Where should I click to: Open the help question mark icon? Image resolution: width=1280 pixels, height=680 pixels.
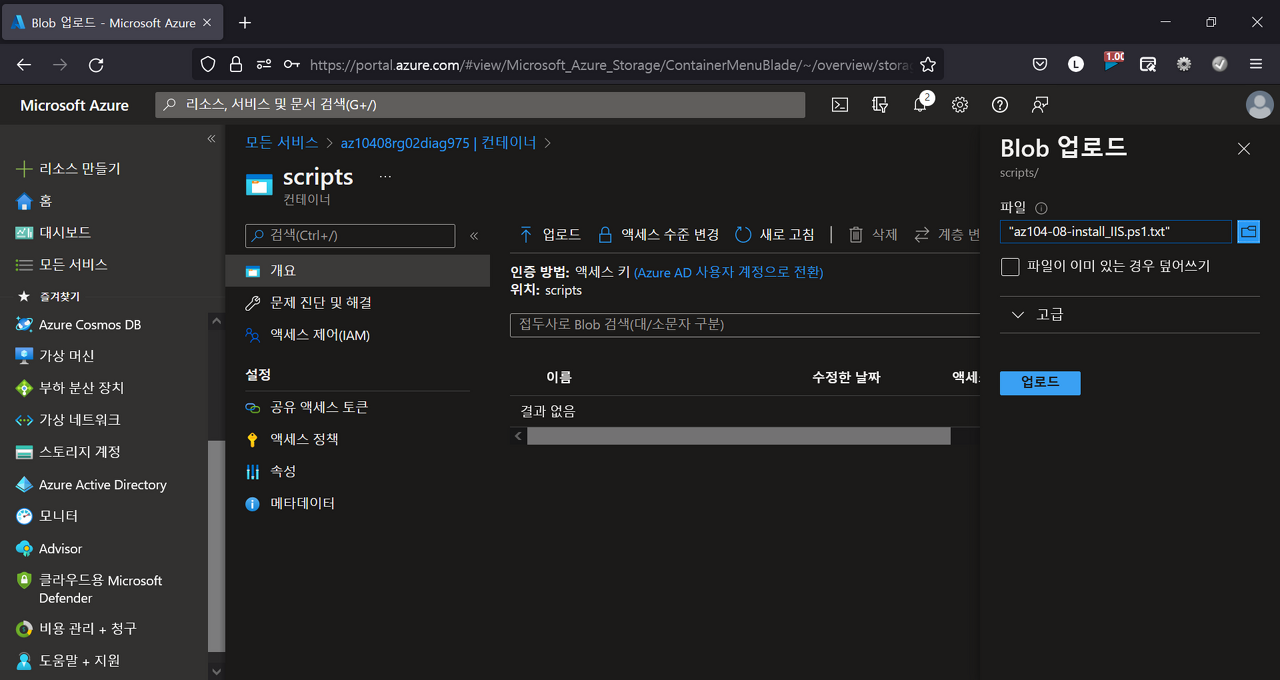pyautogui.click(x=1000, y=105)
